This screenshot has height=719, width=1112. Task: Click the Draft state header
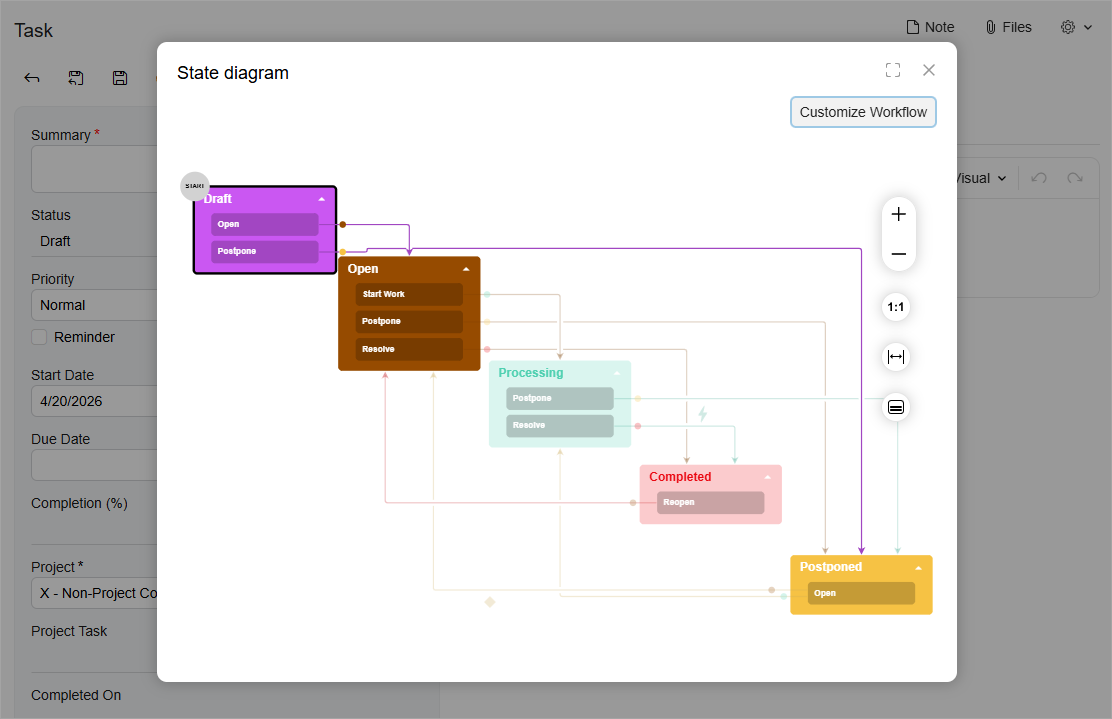264,199
